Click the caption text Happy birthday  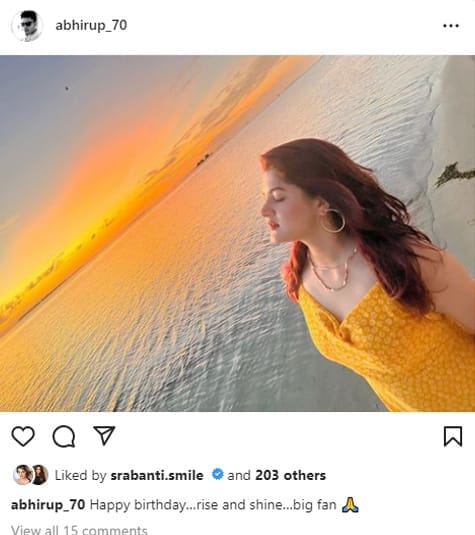[138, 505]
